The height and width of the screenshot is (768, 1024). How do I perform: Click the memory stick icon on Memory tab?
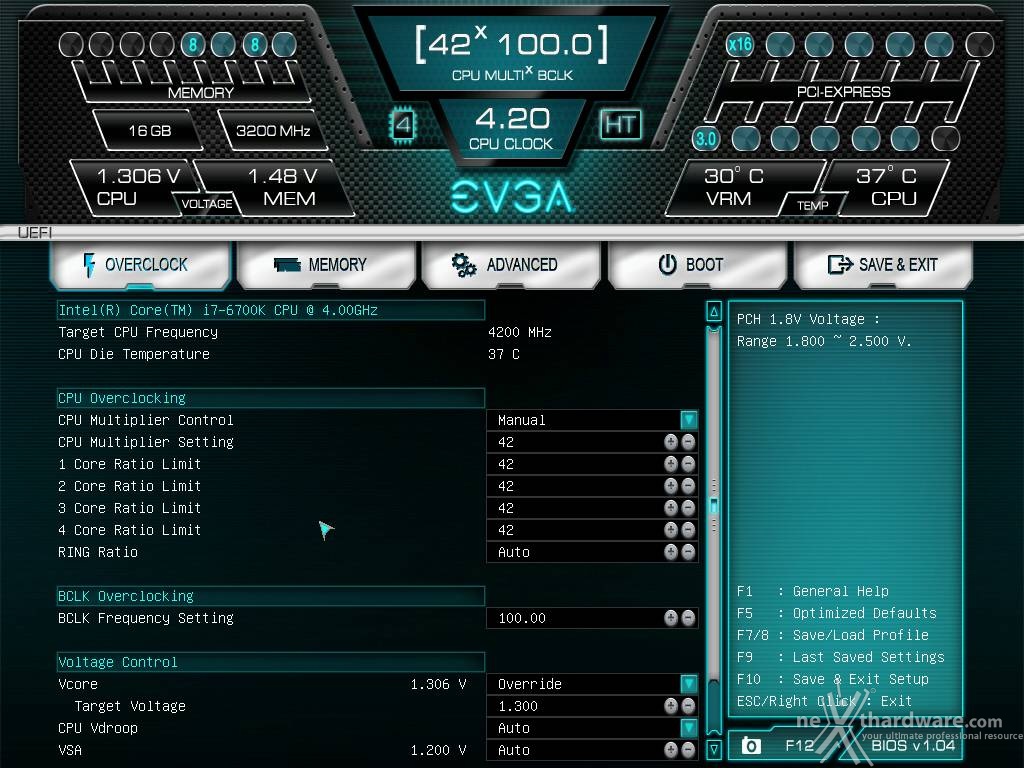point(287,265)
